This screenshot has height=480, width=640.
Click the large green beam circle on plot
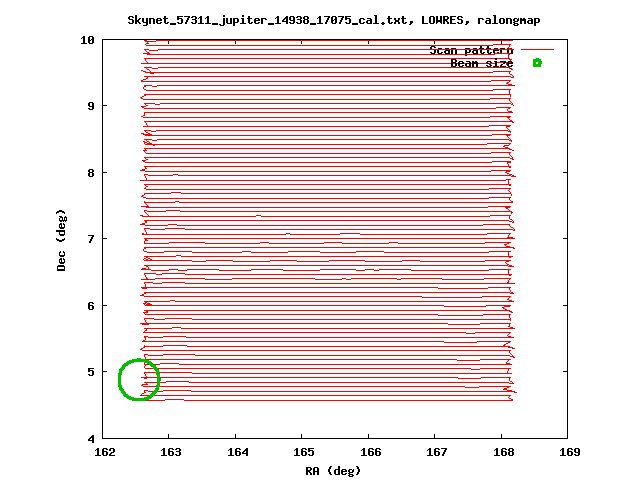tap(139, 380)
